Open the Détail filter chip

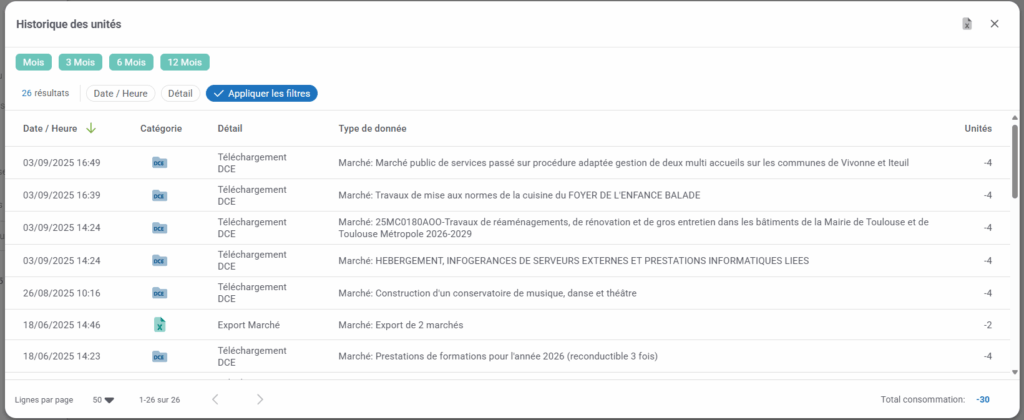180,93
